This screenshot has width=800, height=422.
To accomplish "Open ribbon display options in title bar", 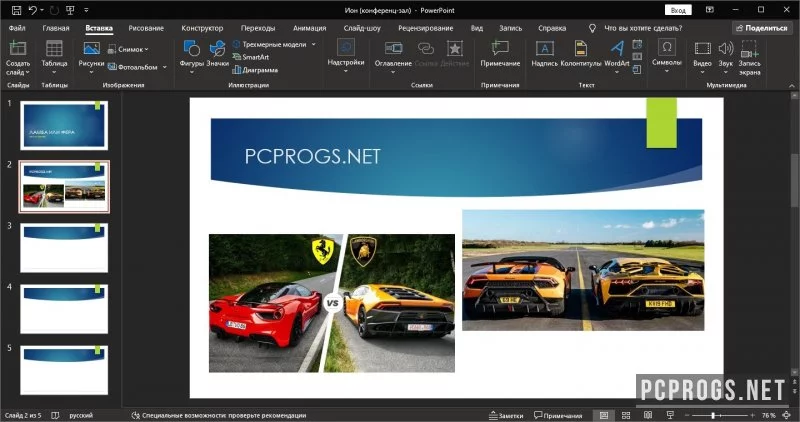I will (x=710, y=10).
